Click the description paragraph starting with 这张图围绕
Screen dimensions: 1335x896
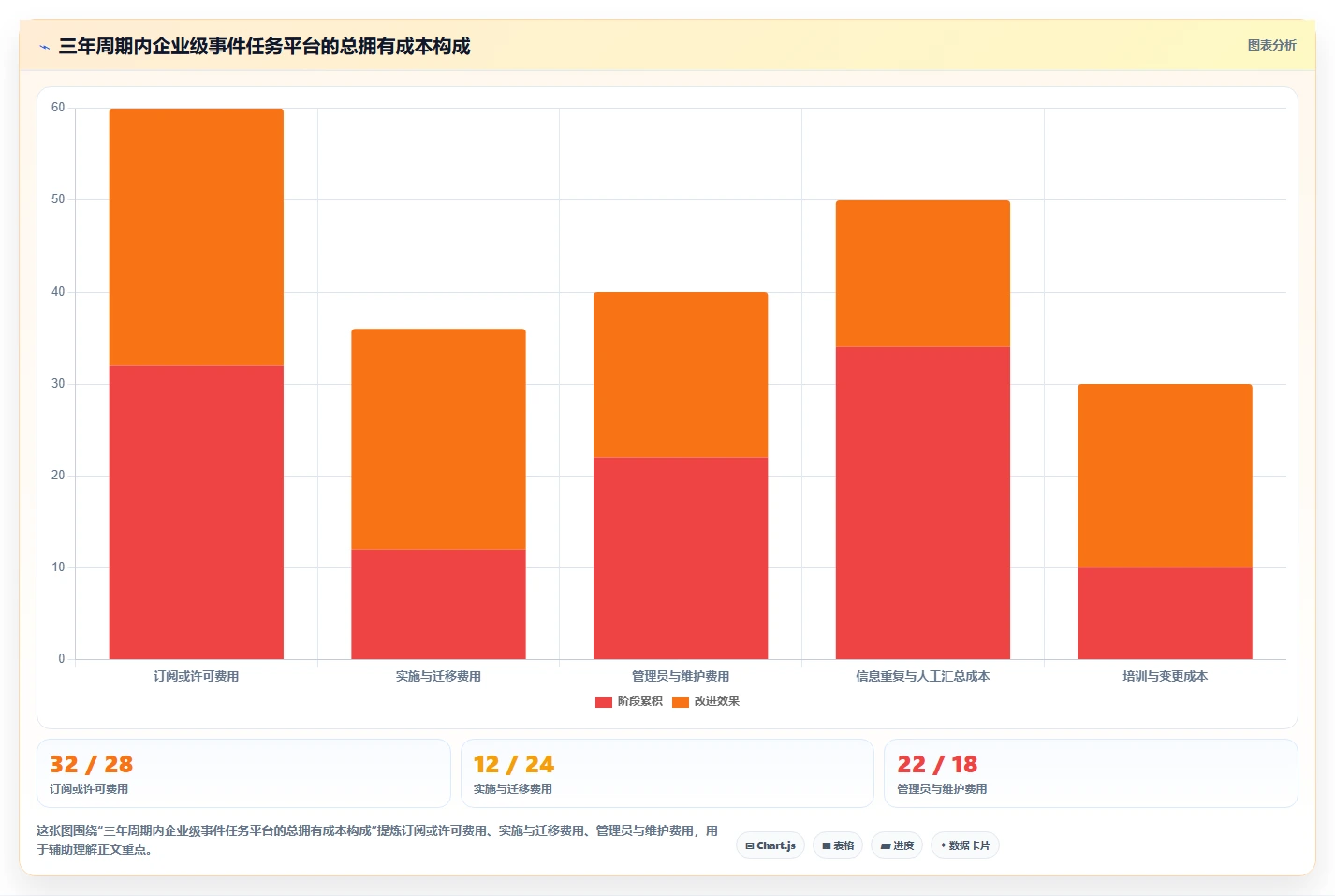[377, 840]
